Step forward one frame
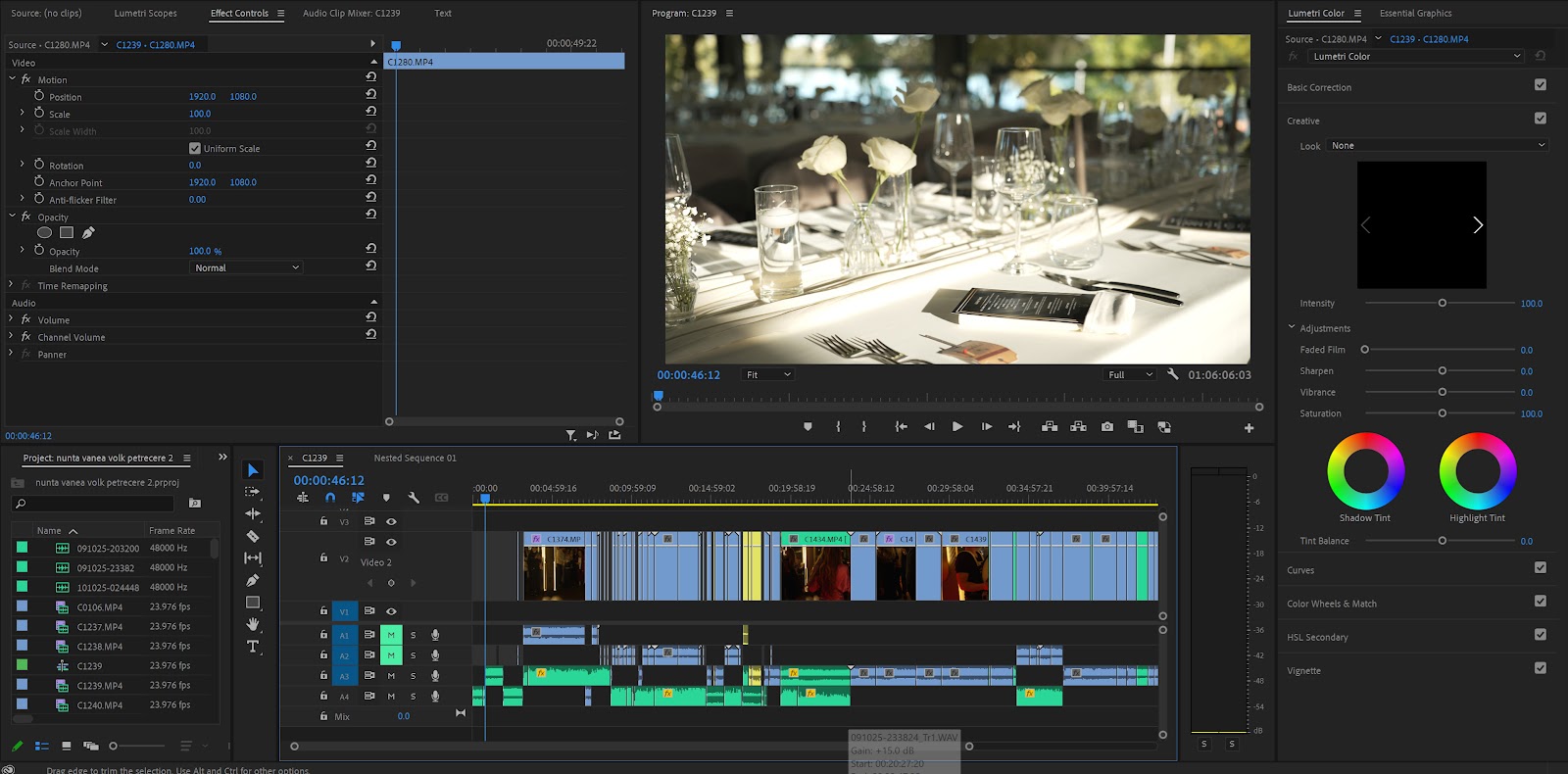Viewport: 1568px width, 774px height. click(986, 427)
